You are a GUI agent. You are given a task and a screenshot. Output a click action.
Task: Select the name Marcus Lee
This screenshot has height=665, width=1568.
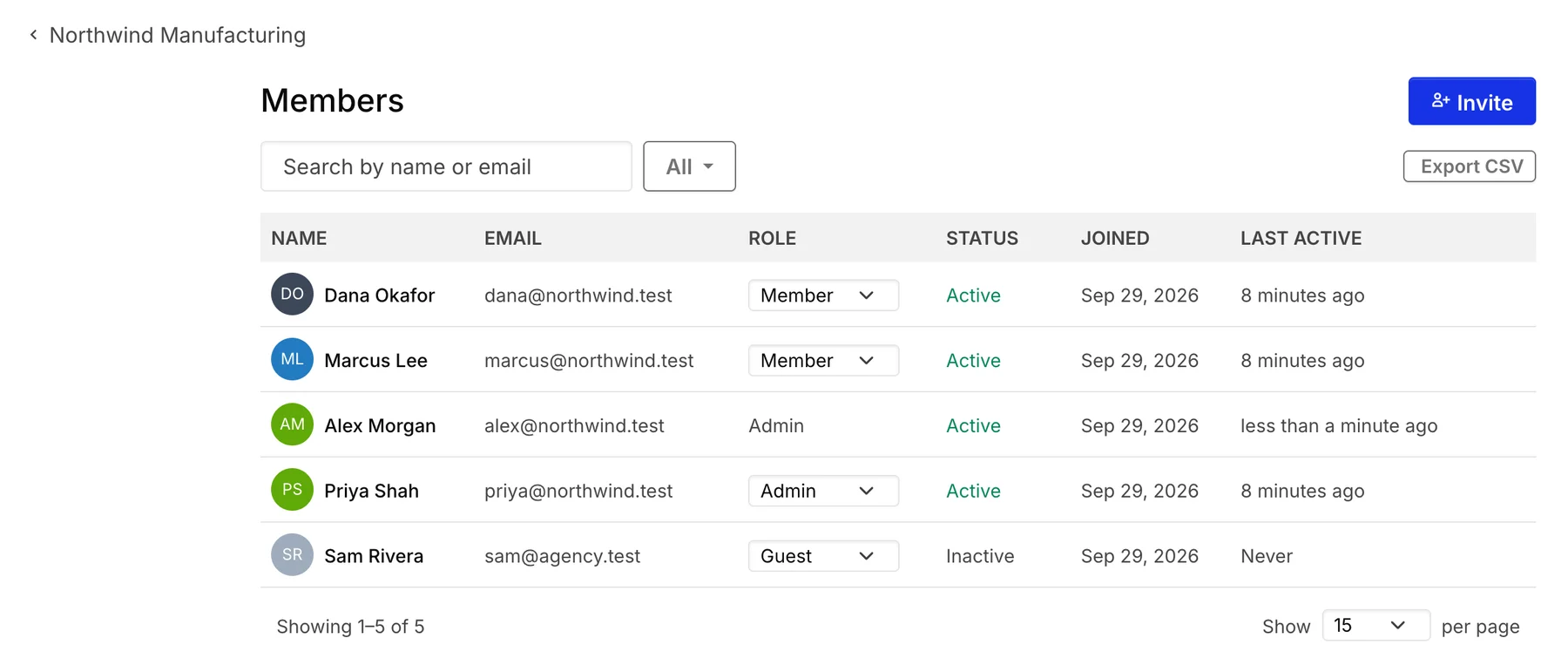click(x=375, y=361)
